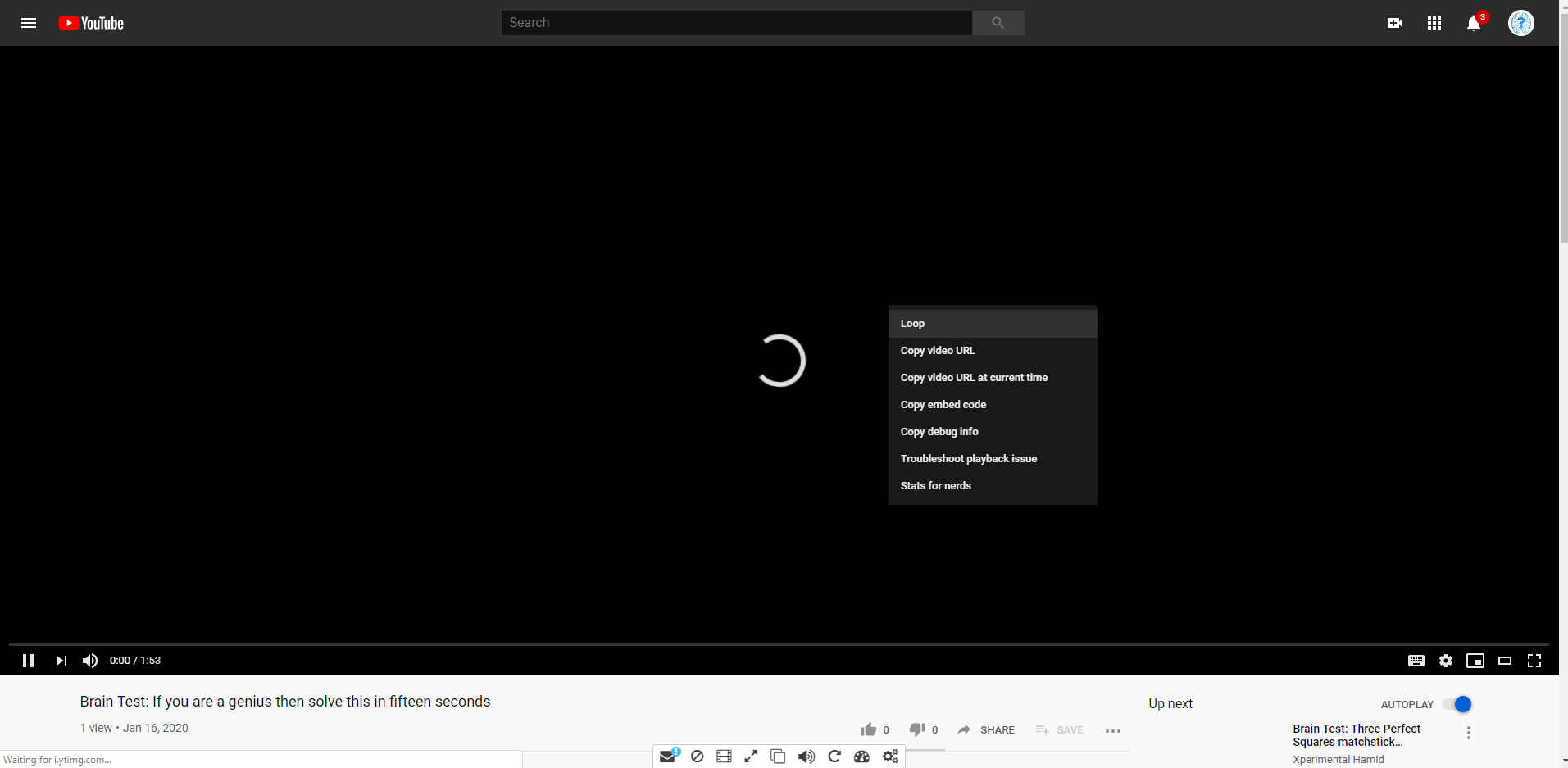Open notifications bell

[x=1473, y=24]
